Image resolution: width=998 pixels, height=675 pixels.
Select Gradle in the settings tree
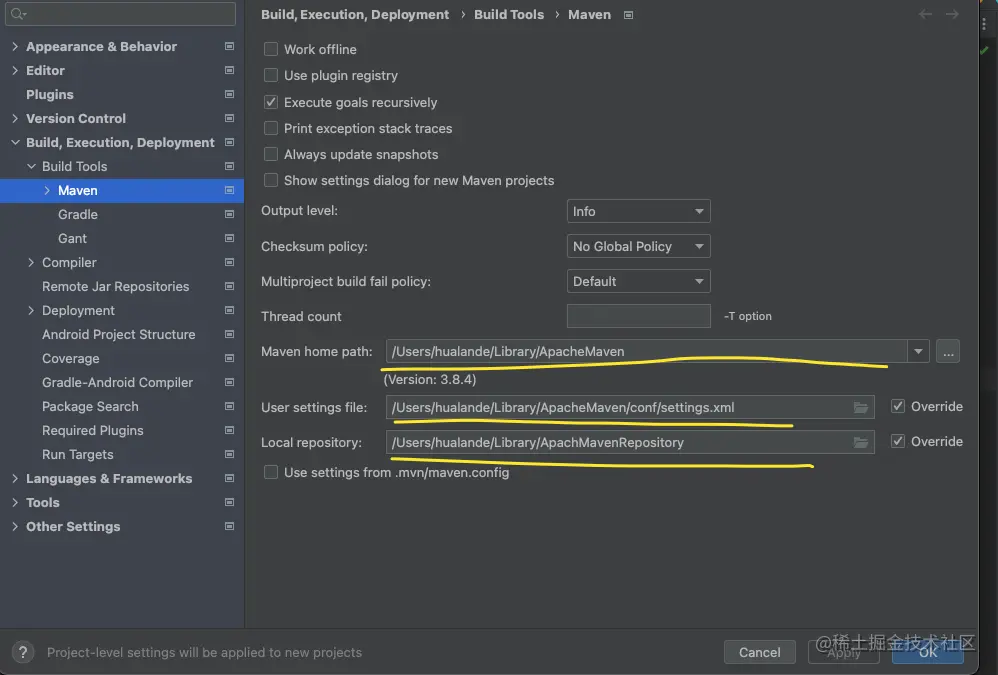(78, 214)
